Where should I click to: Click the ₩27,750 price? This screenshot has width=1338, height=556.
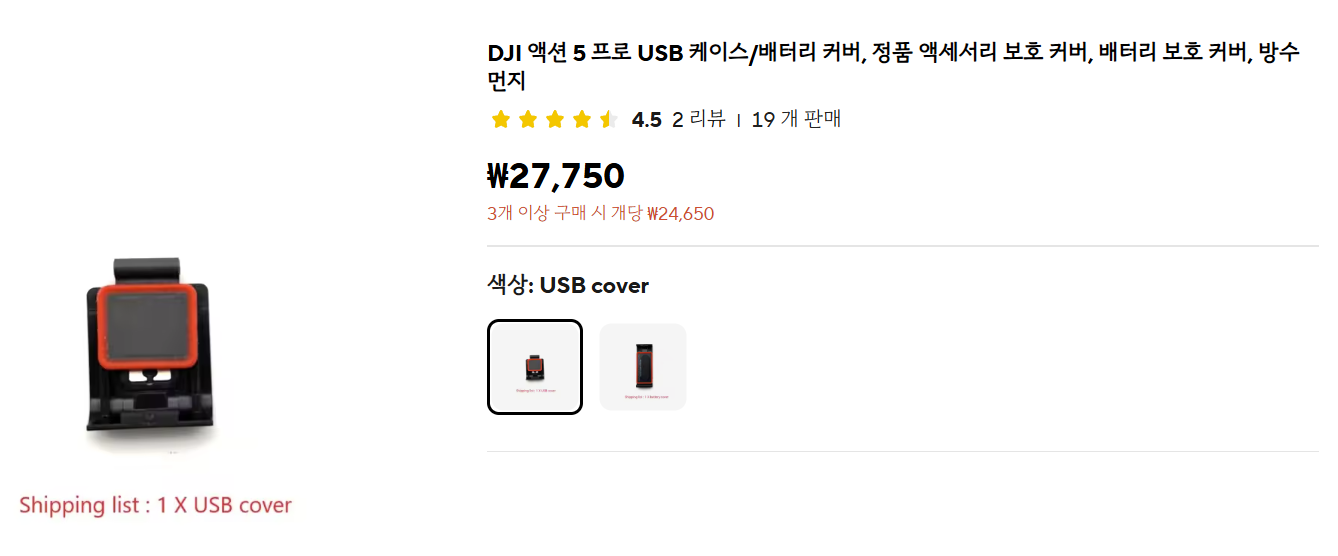tap(556, 176)
